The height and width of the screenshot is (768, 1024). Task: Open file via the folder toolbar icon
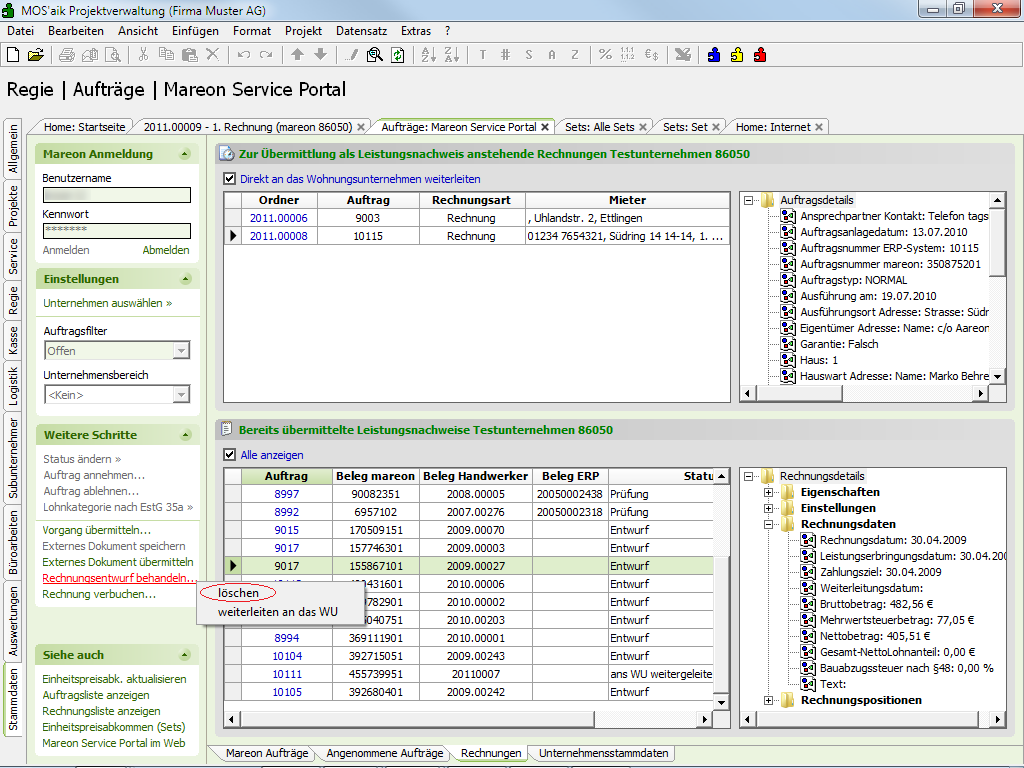point(36,55)
